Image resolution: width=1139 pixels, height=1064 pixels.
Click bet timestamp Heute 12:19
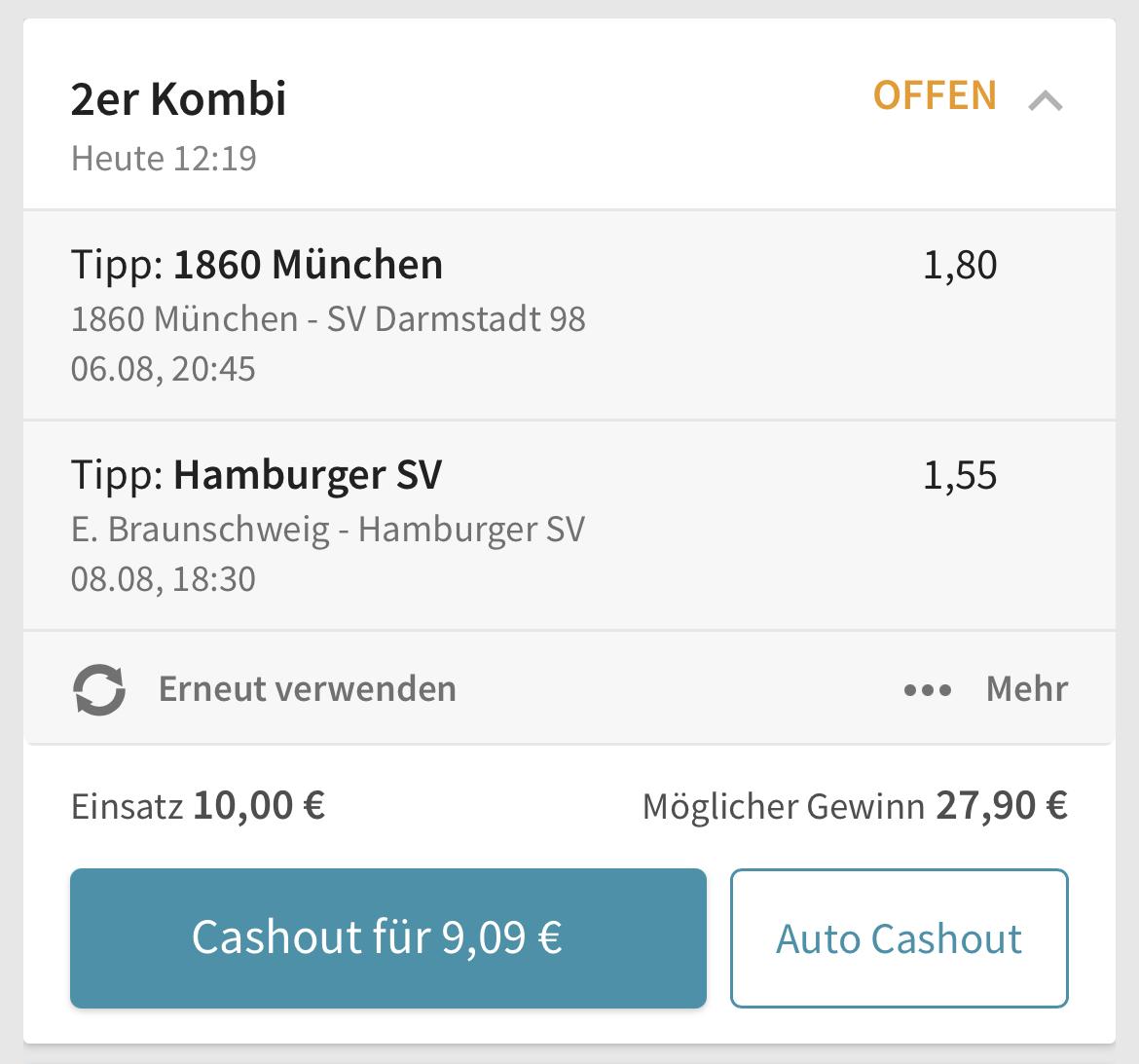164,159
